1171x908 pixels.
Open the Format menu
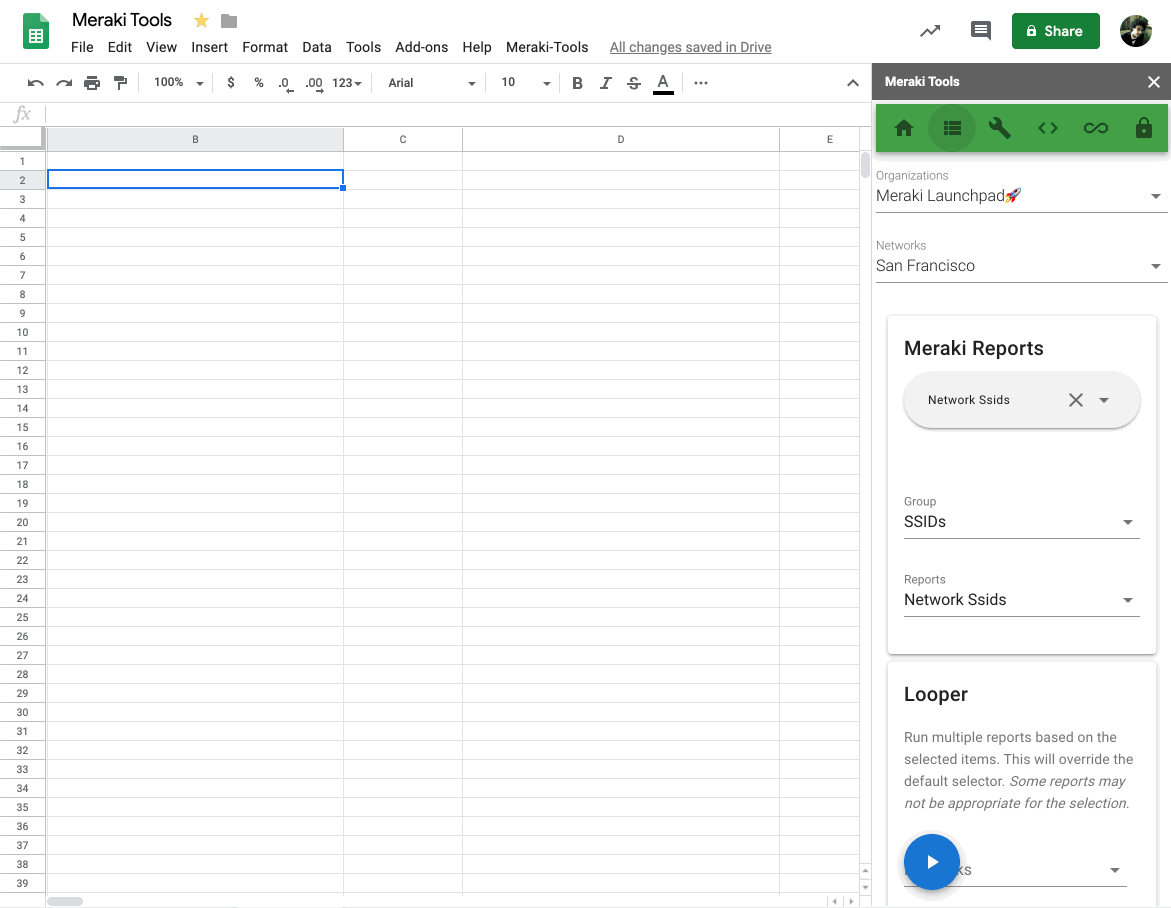point(265,47)
